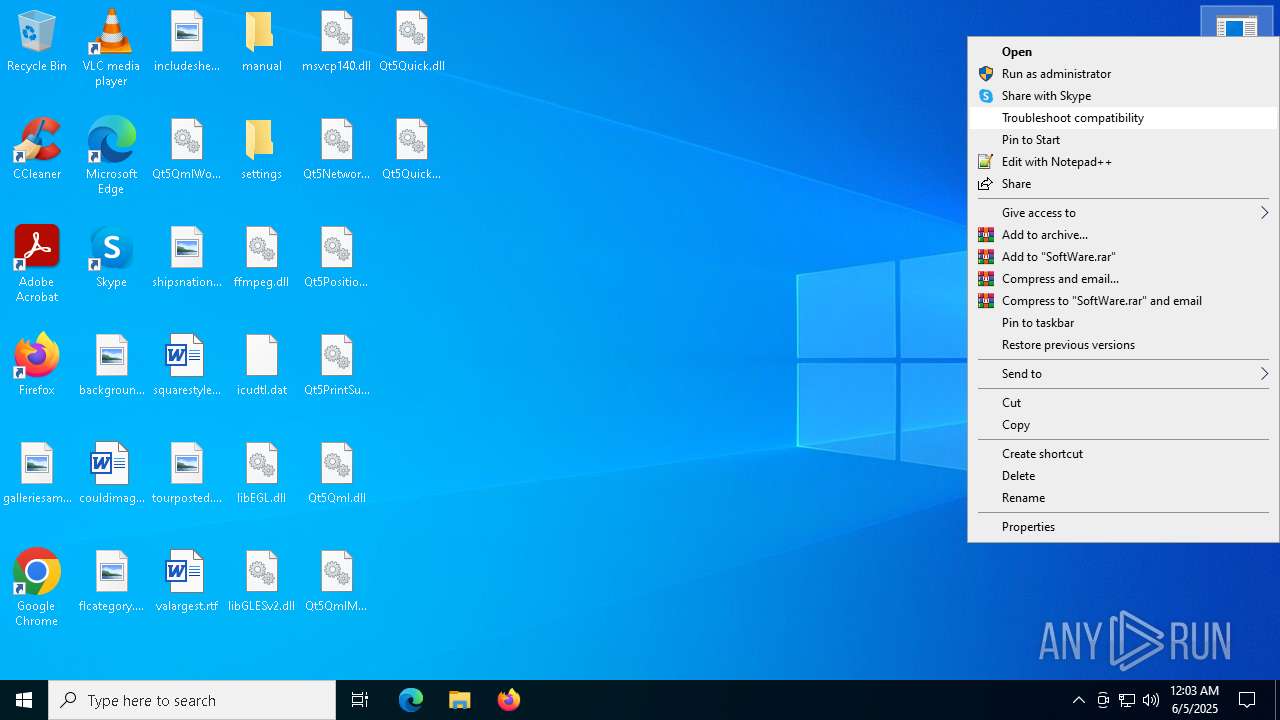The height and width of the screenshot is (720, 1280).
Task: Choose Add to archive...
Action: click(x=1123, y=235)
